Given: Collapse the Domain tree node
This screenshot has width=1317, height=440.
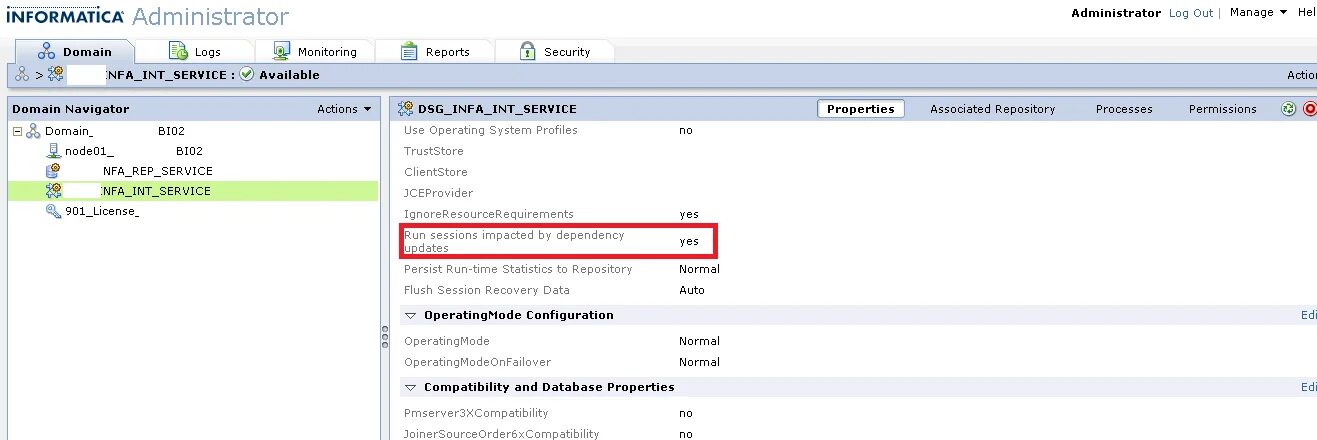Looking at the screenshot, I should [17, 131].
